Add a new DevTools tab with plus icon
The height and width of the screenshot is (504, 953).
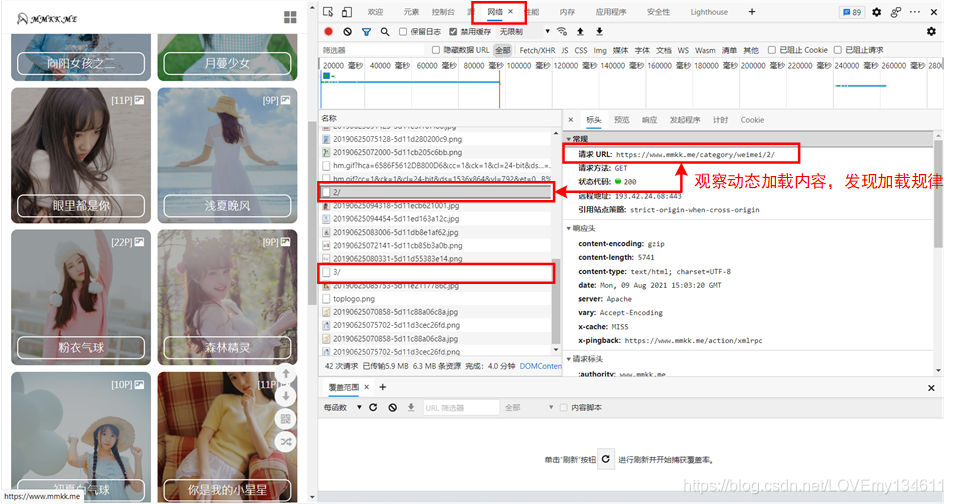[752, 12]
